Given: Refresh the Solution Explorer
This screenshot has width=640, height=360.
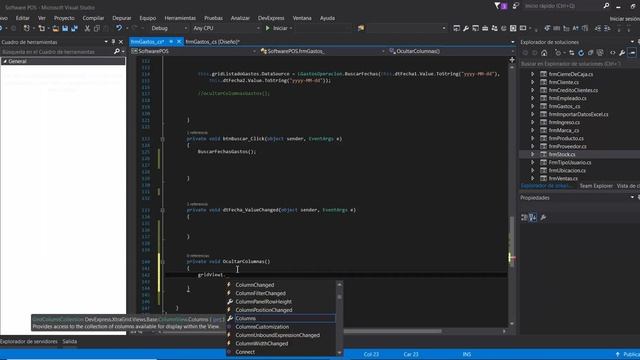Looking at the screenshot, I should point(581,53).
